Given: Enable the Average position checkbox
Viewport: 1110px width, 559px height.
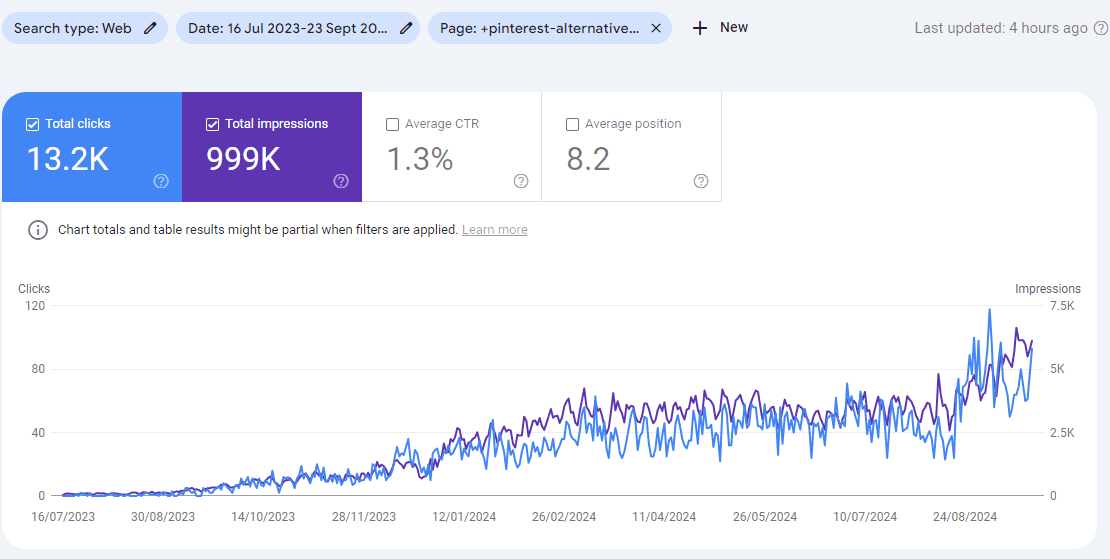Looking at the screenshot, I should coord(572,124).
